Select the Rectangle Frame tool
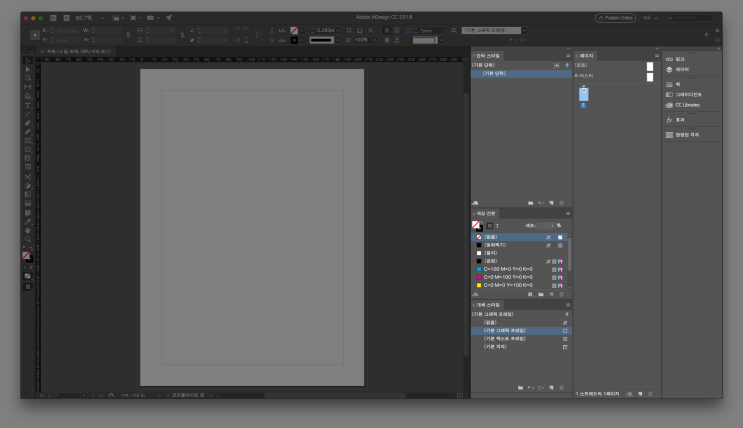This screenshot has width=743, height=428. pos(28,141)
